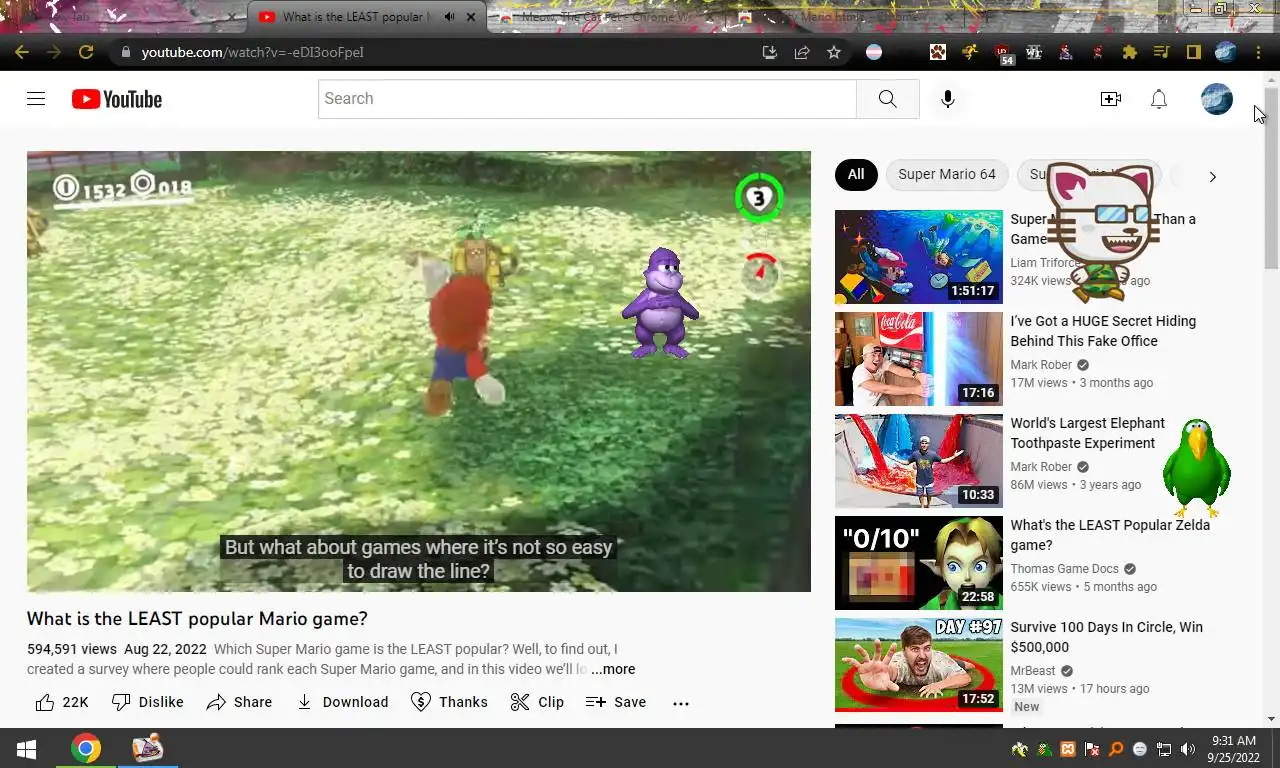
Task: Create a Clip from the video
Action: 537,702
